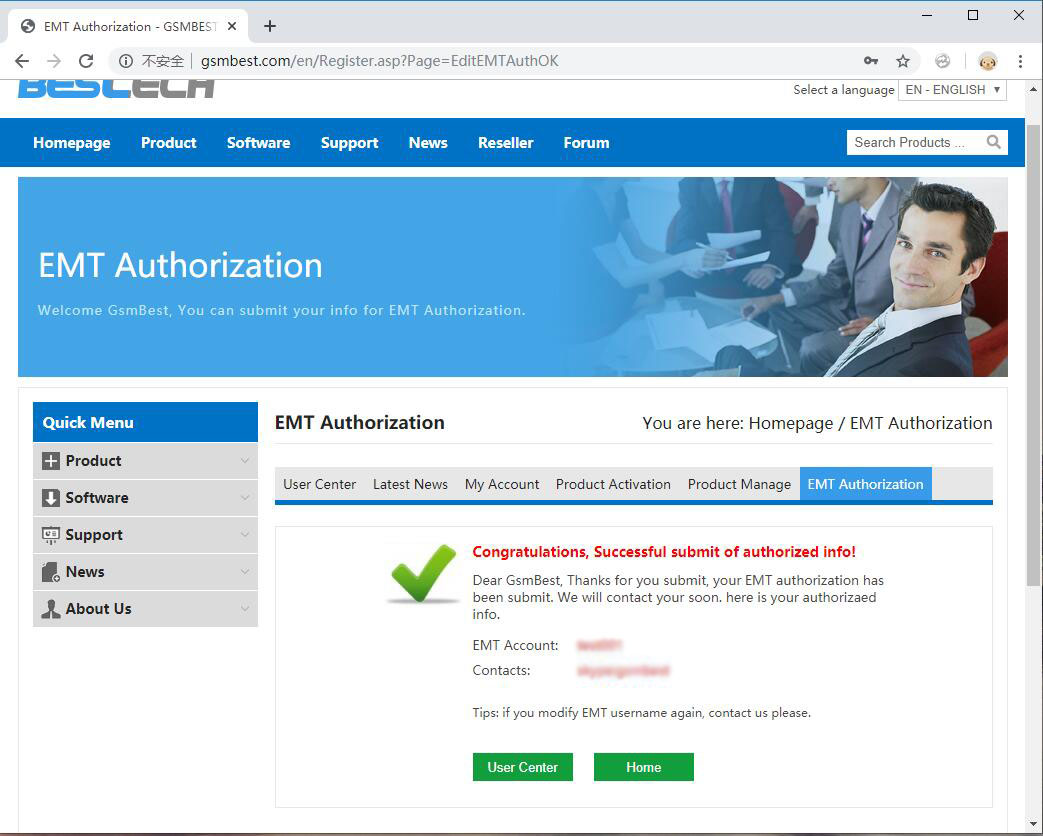Click the scrollbar up arrow
Viewport: 1043px width, 836px height.
tap(1032, 88)
